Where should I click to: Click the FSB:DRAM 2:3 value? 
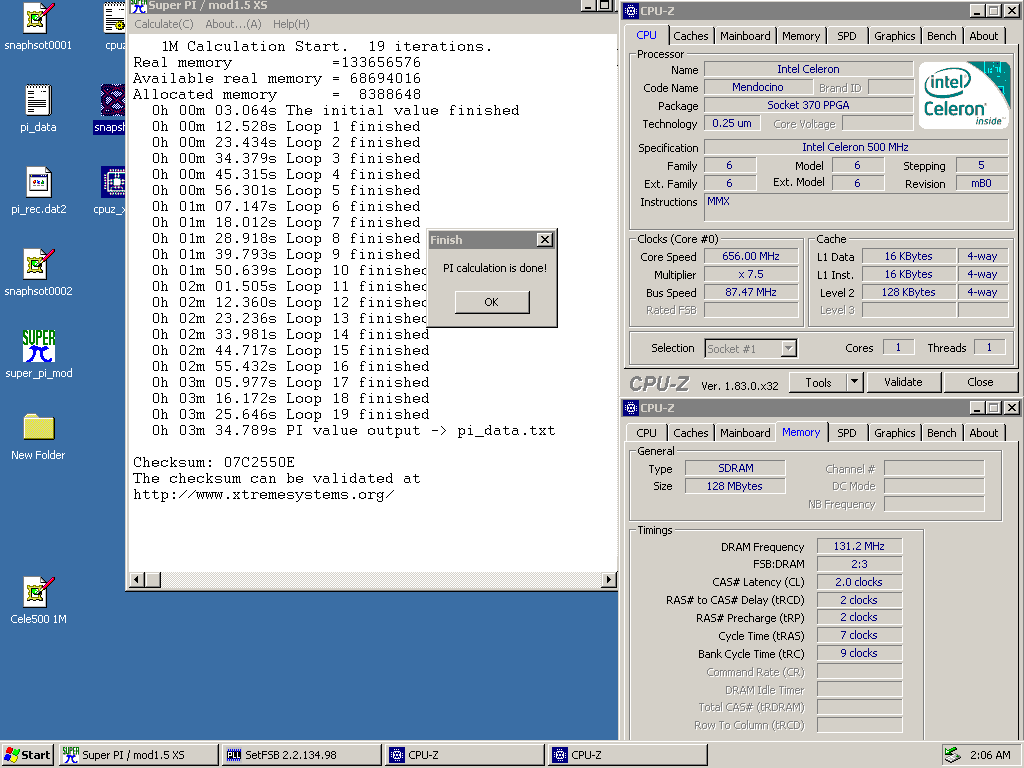click(x=859, y=564)
